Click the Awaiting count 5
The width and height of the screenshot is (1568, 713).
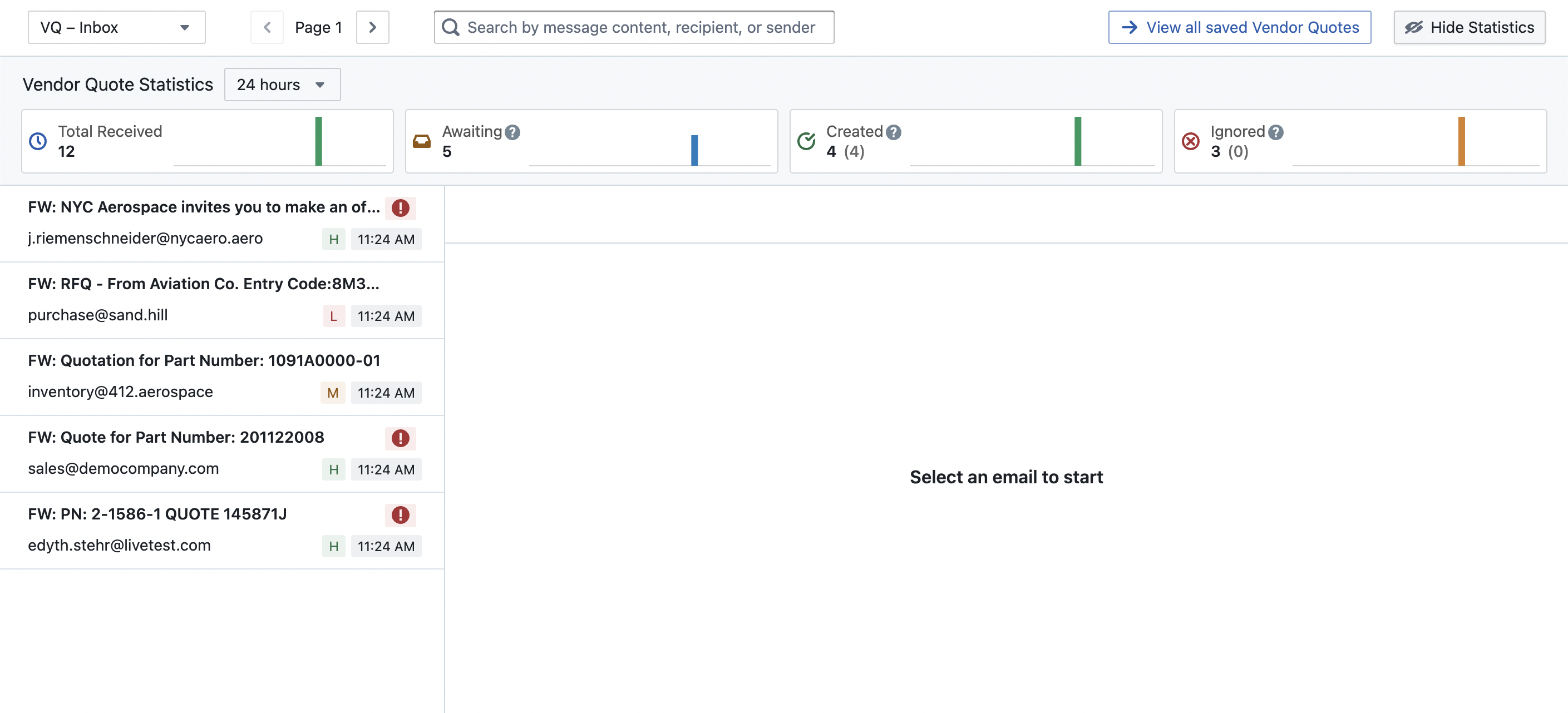point(447,151)
